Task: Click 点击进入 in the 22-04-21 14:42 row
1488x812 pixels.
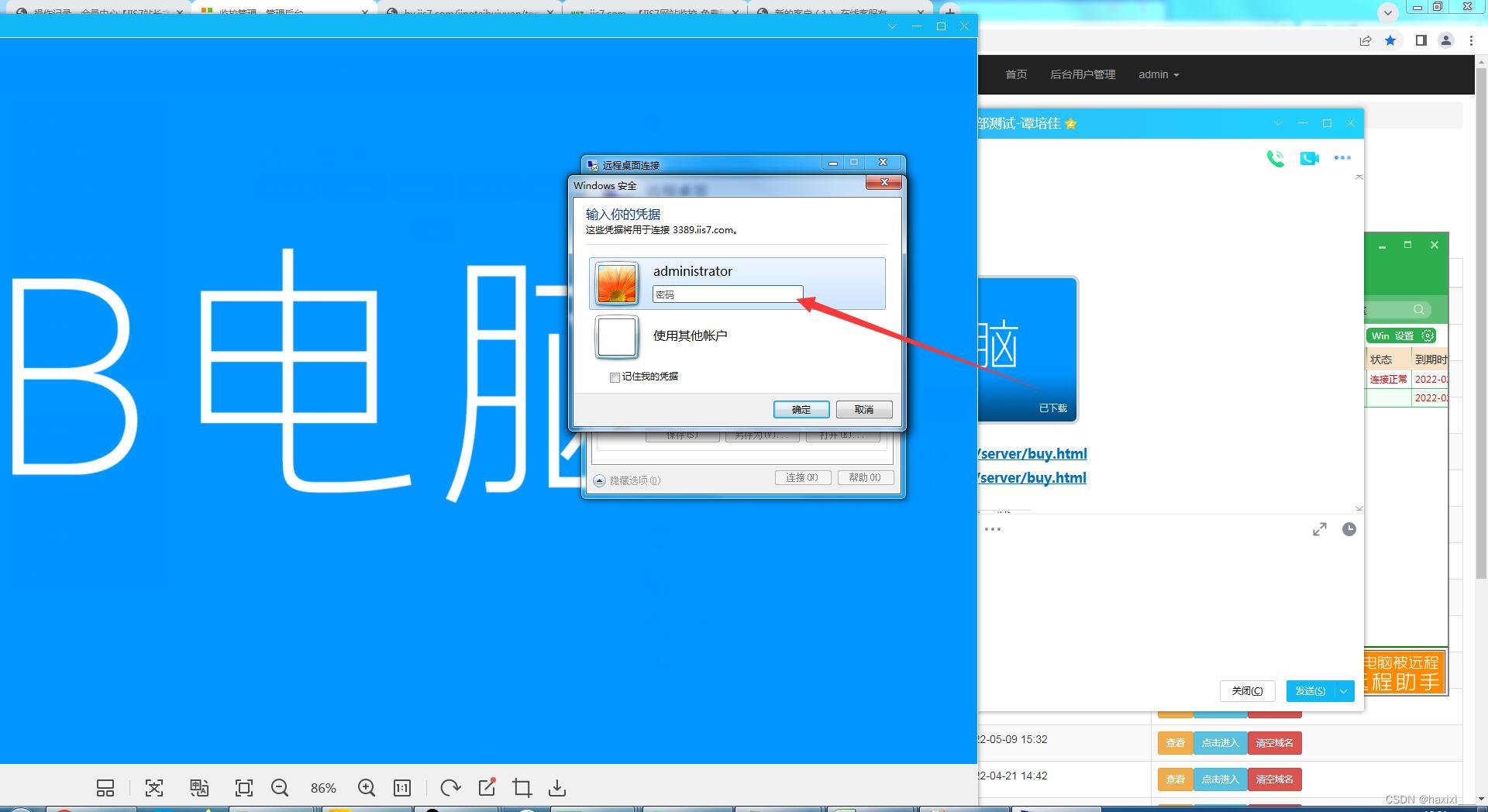Action: click(x=1221, y=779)
